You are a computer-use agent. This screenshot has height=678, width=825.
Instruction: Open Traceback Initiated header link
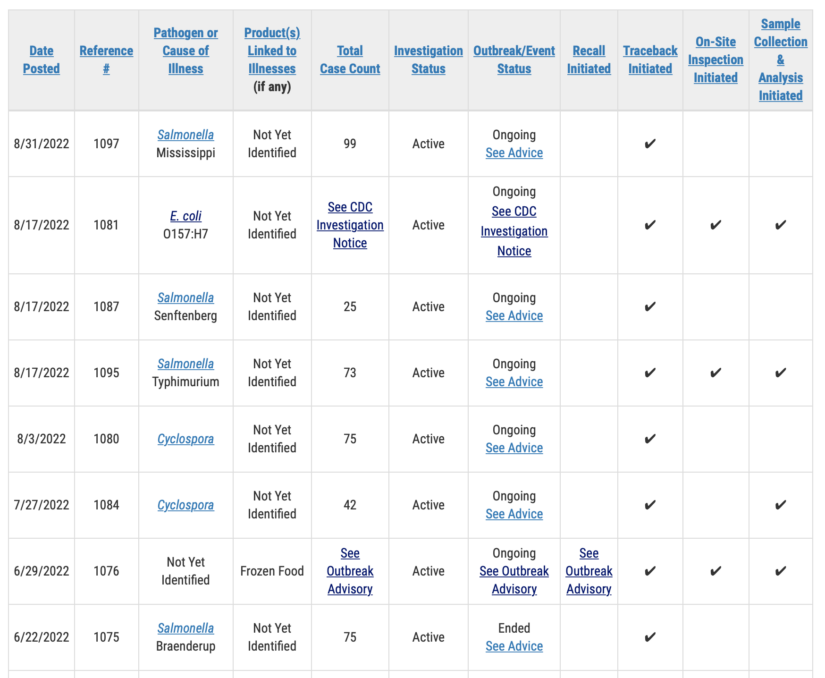pyautogui.click(x=650, y=60)
